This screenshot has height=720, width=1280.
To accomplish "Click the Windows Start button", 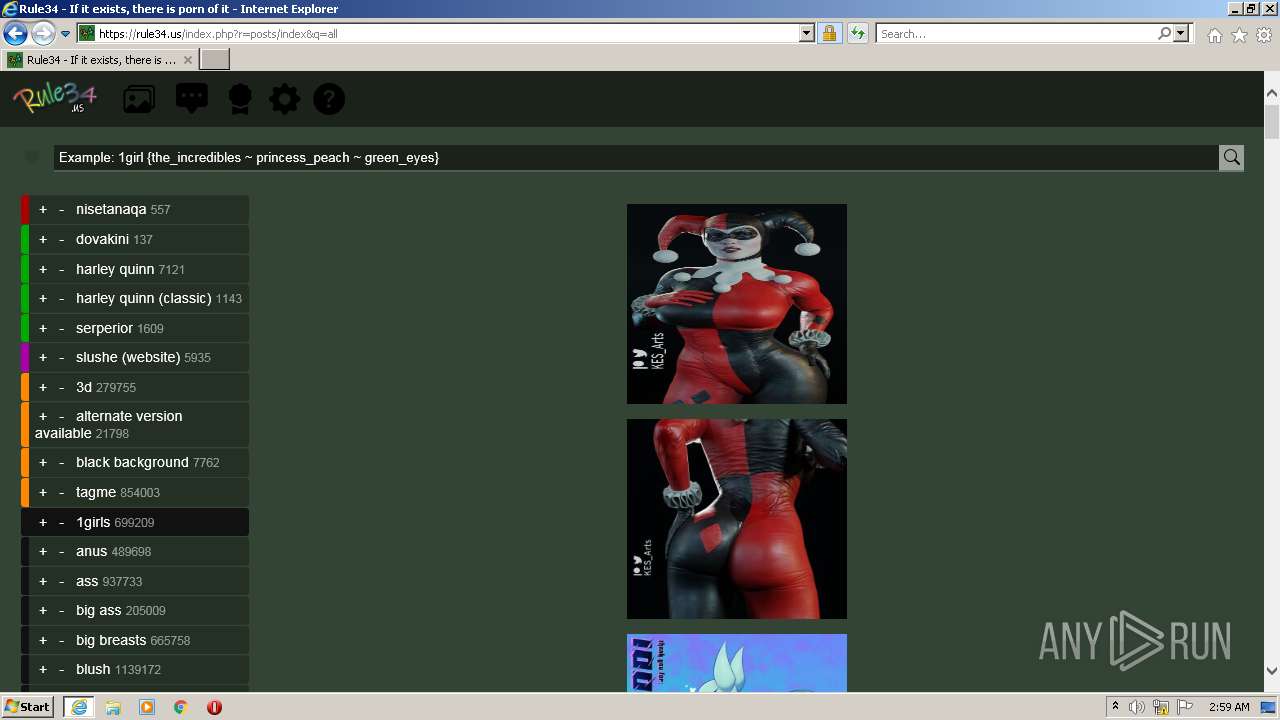I will pyautogui.click(x=28, y=706).
